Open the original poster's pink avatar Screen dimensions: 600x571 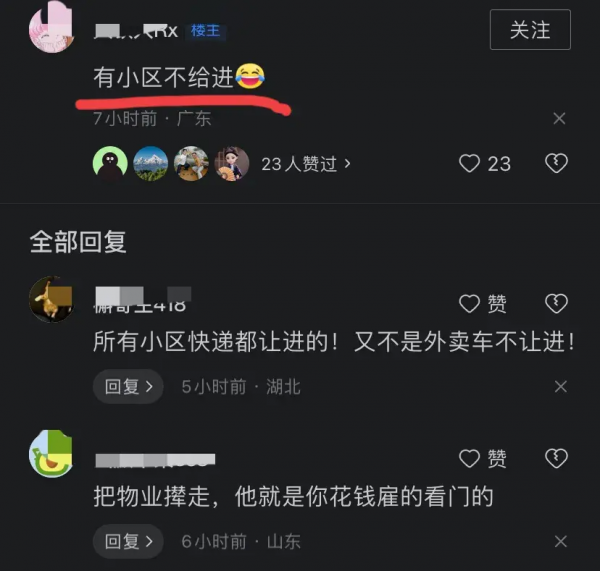click(x=52, y=30)
